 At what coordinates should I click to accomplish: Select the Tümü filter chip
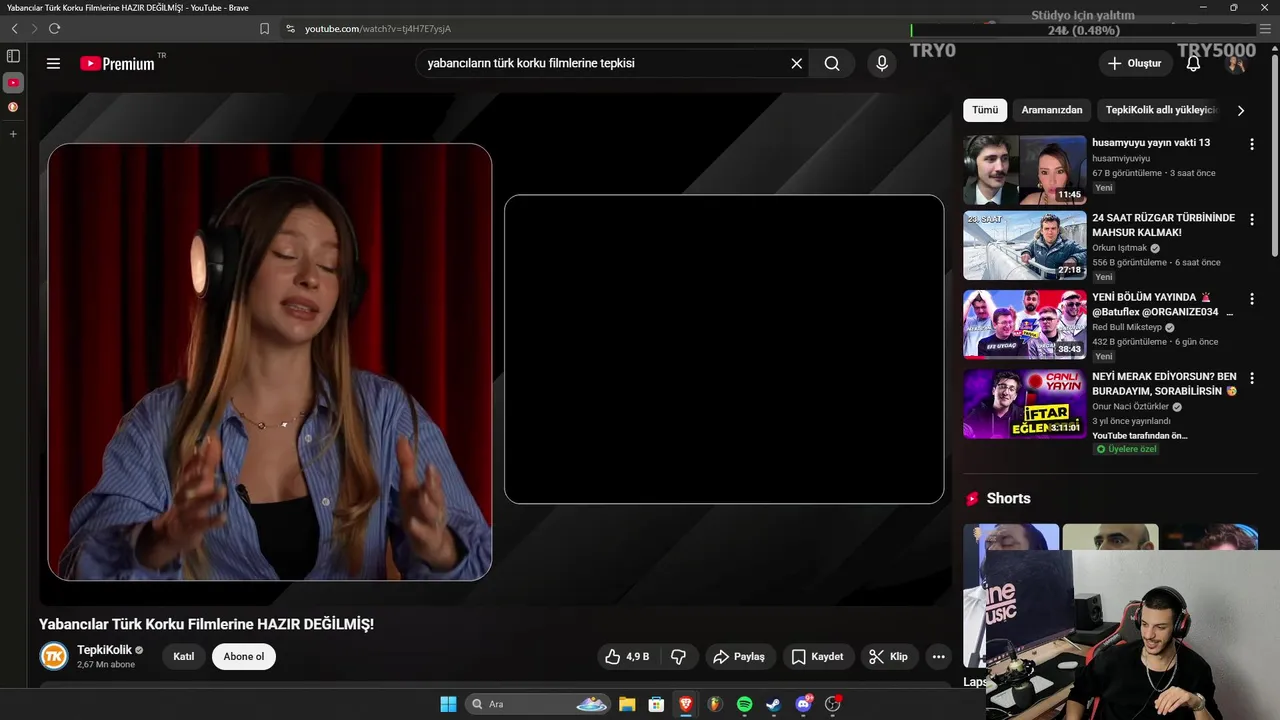tap(985, 110)
